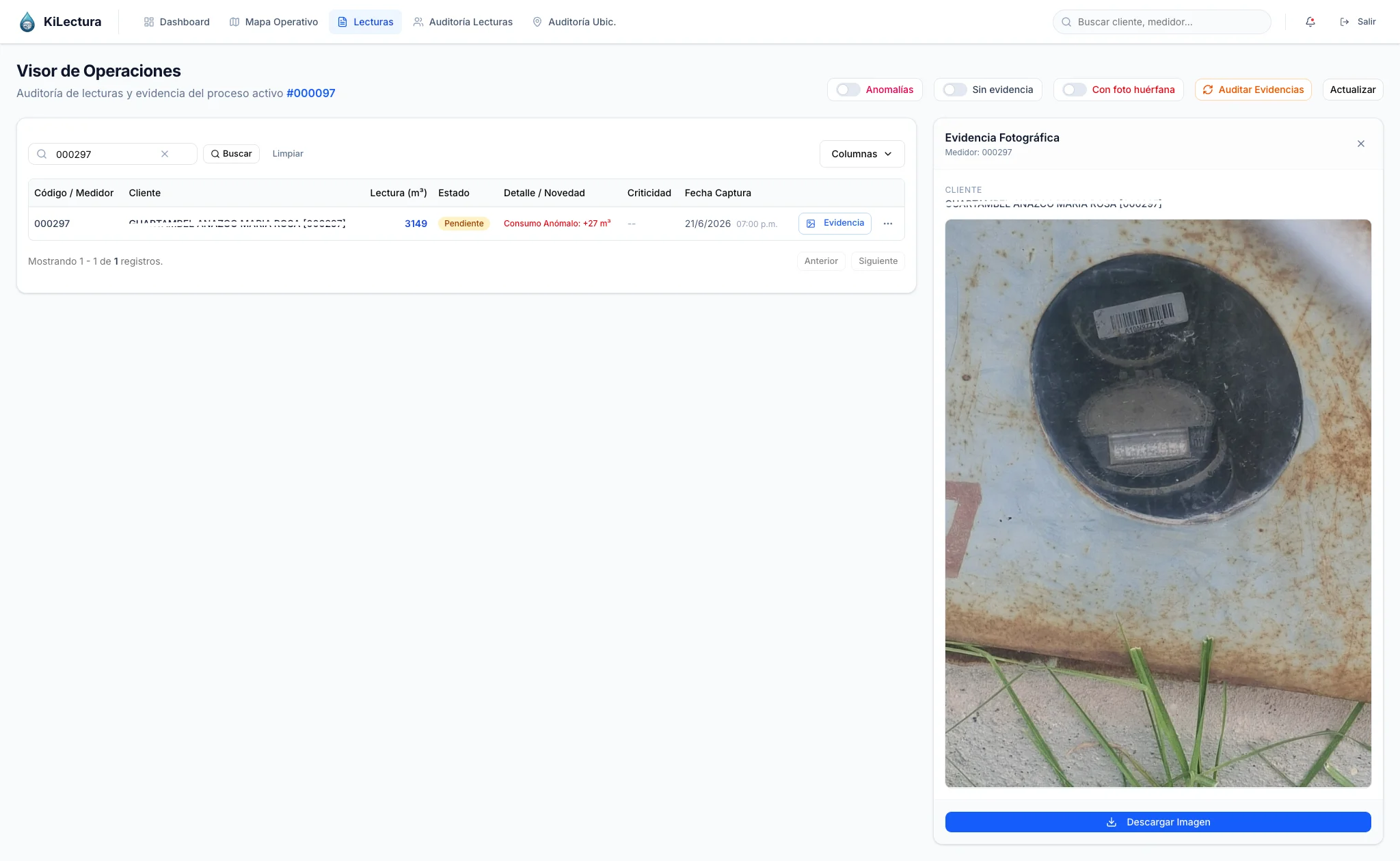Click the Estado column header

pos(454,193)
